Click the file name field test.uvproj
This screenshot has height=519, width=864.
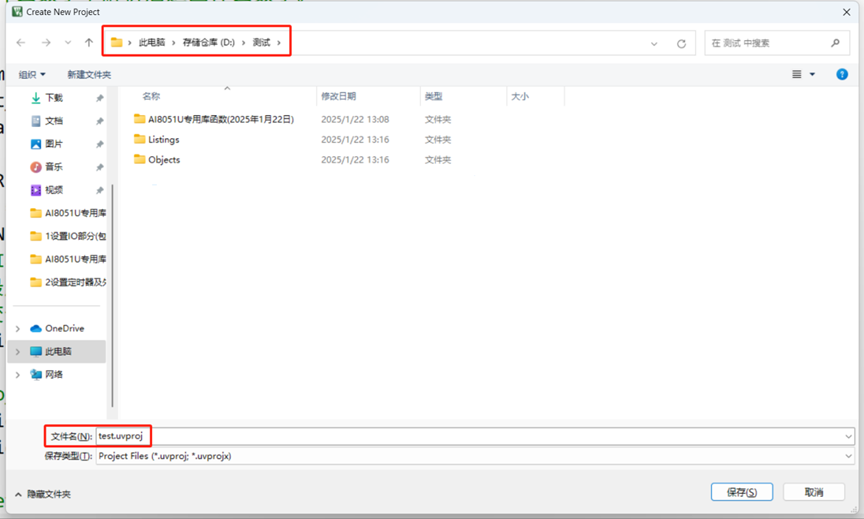(475, 436)
